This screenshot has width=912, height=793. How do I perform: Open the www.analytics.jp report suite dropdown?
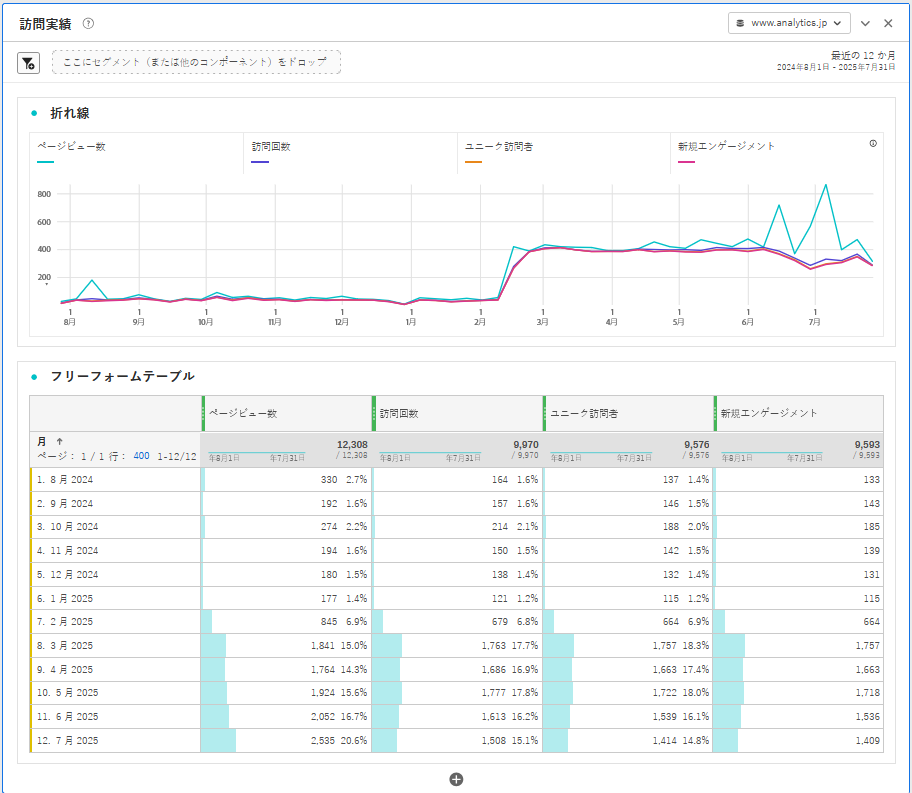tap(789, 23)
